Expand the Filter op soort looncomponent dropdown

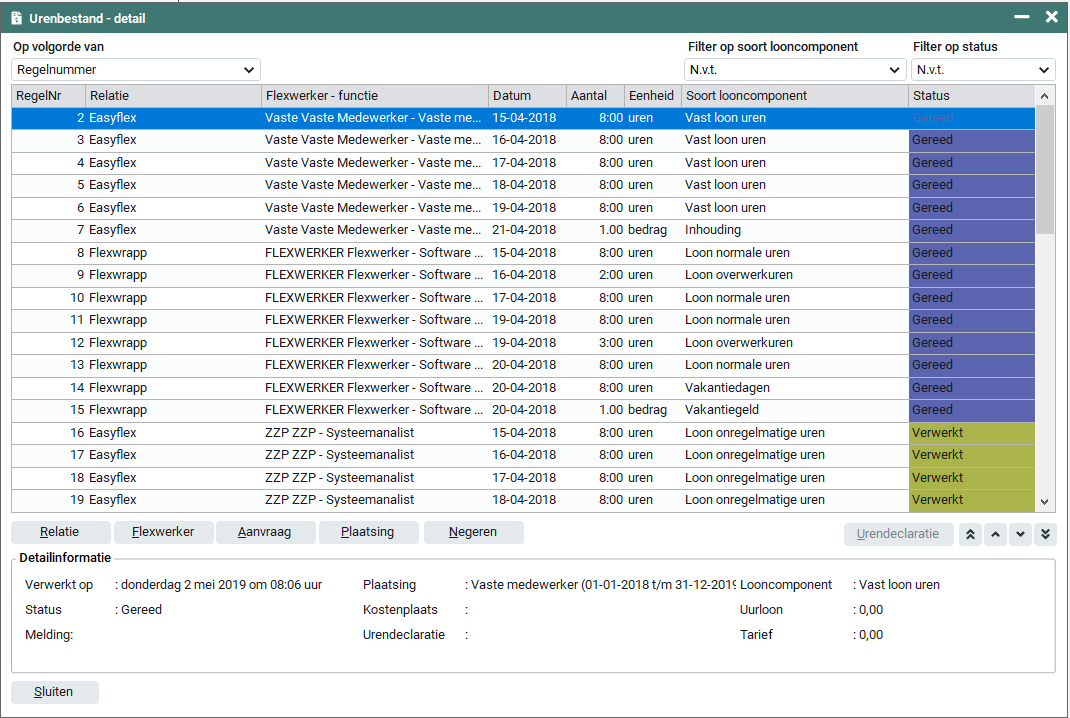click(795, 70)
